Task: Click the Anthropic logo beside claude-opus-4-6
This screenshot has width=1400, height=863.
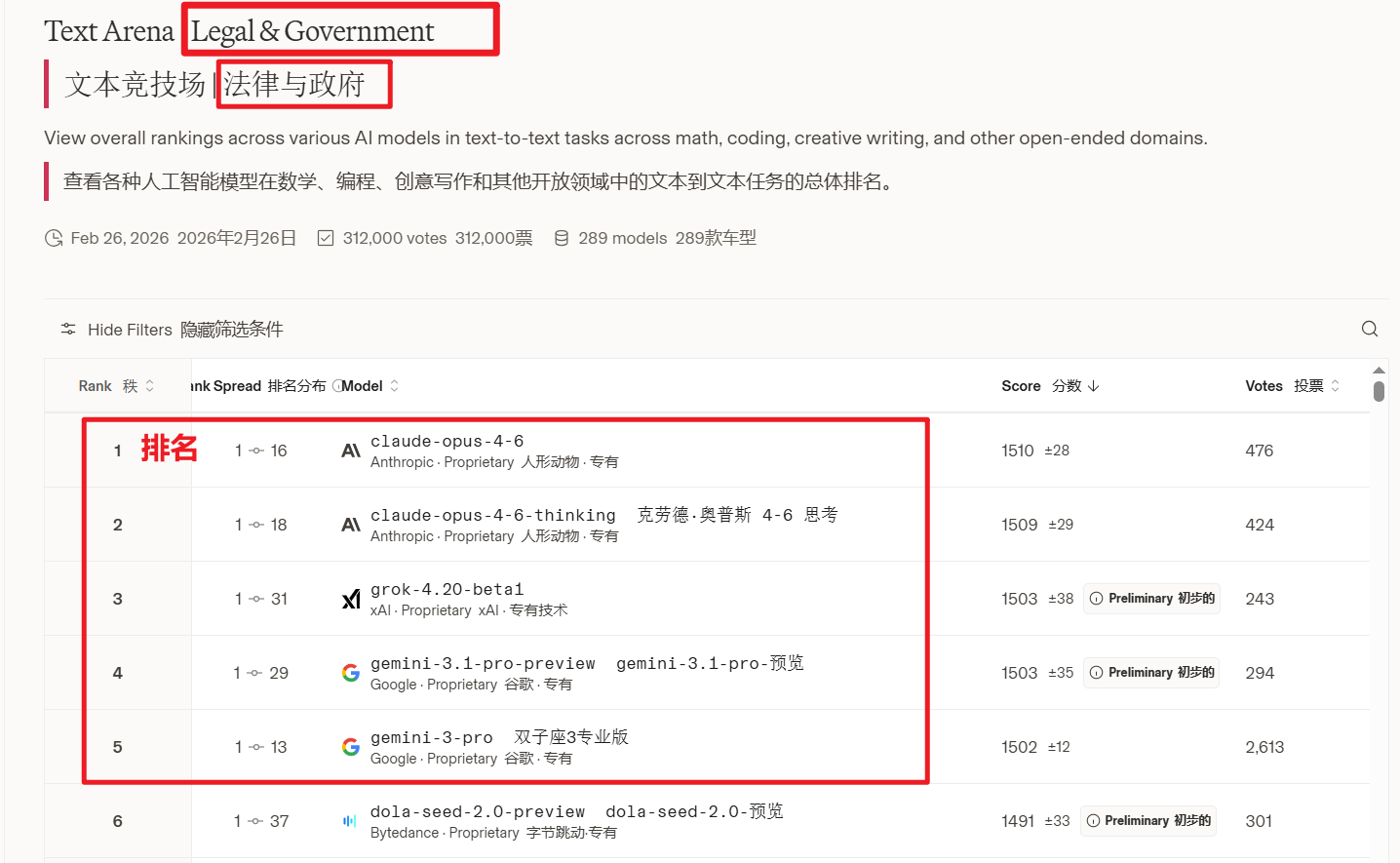Action: pyautogui.click(x=351, y=451)
